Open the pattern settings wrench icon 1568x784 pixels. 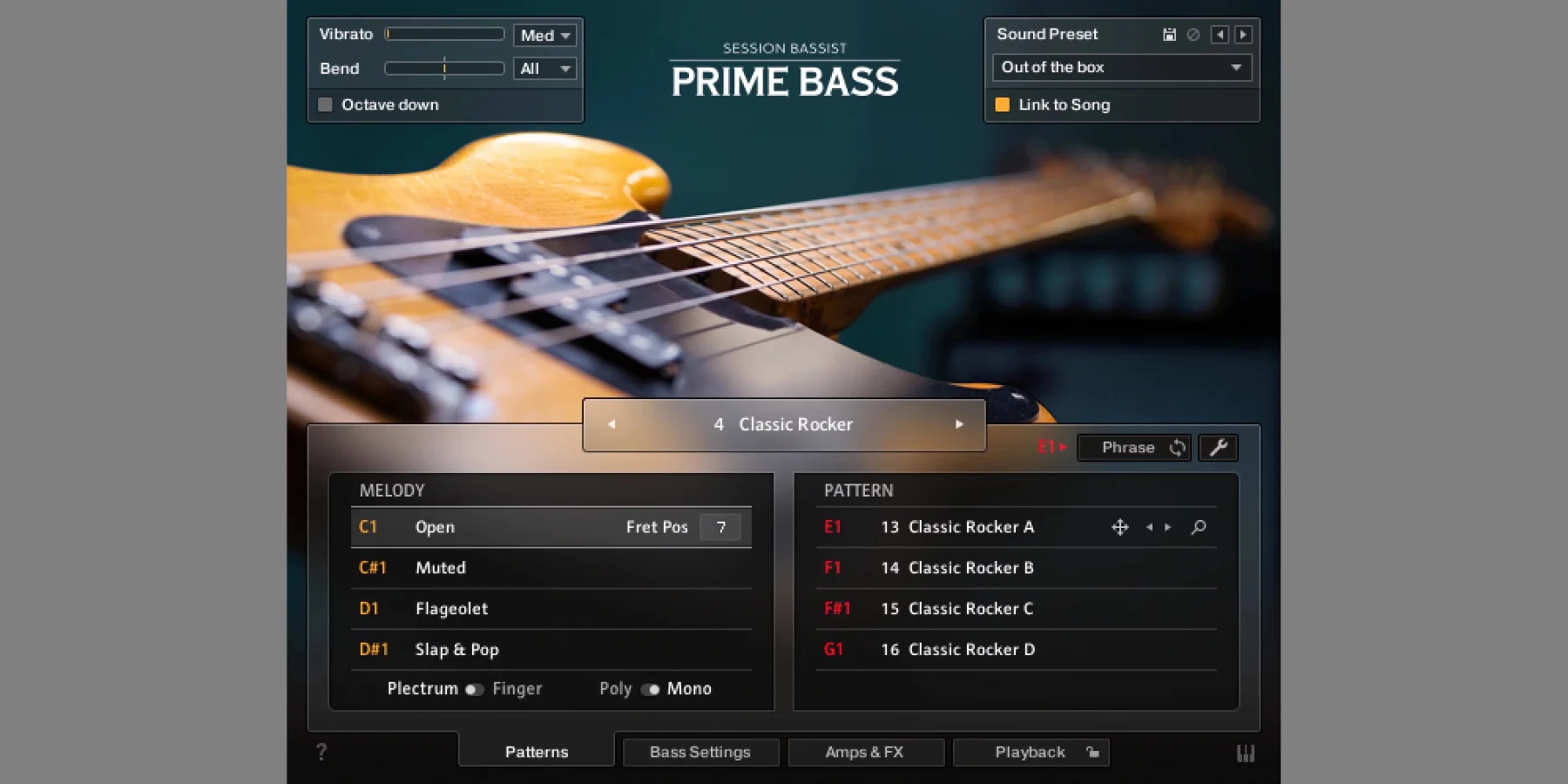pyautogui.click(x=1218, y=447)
